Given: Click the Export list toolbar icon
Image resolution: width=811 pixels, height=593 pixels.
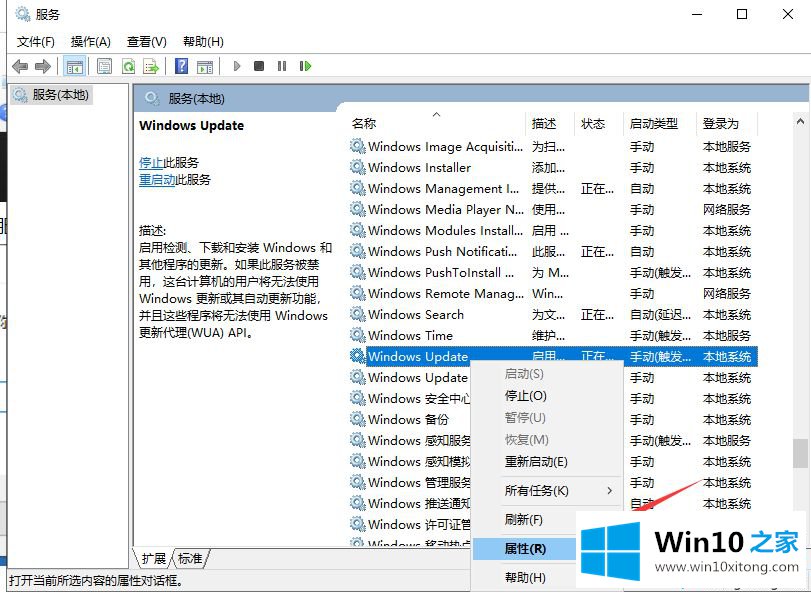Looking at the screenshot, I should tap(152, 66).
